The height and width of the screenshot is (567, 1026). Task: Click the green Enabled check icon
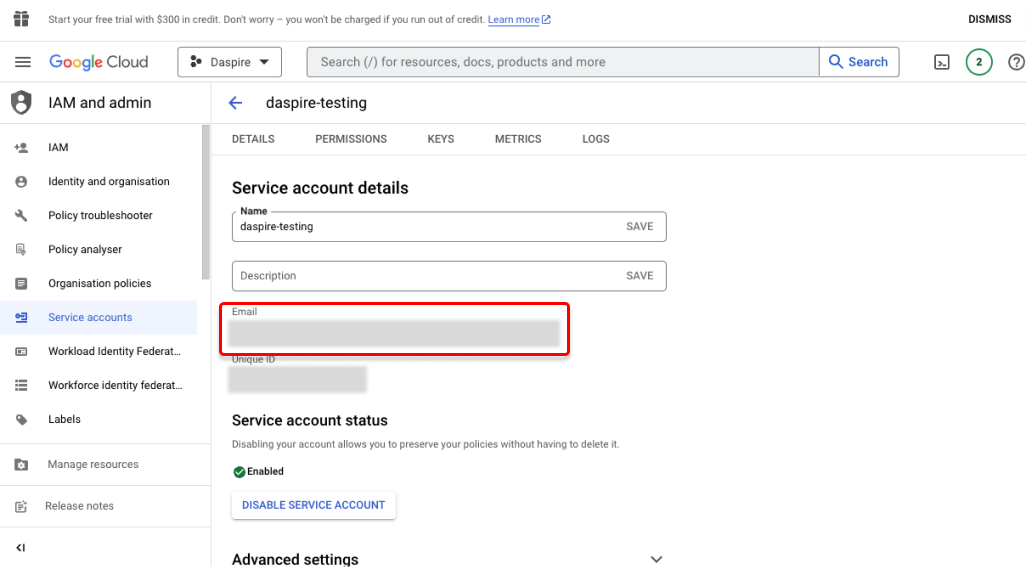(239, 472)
